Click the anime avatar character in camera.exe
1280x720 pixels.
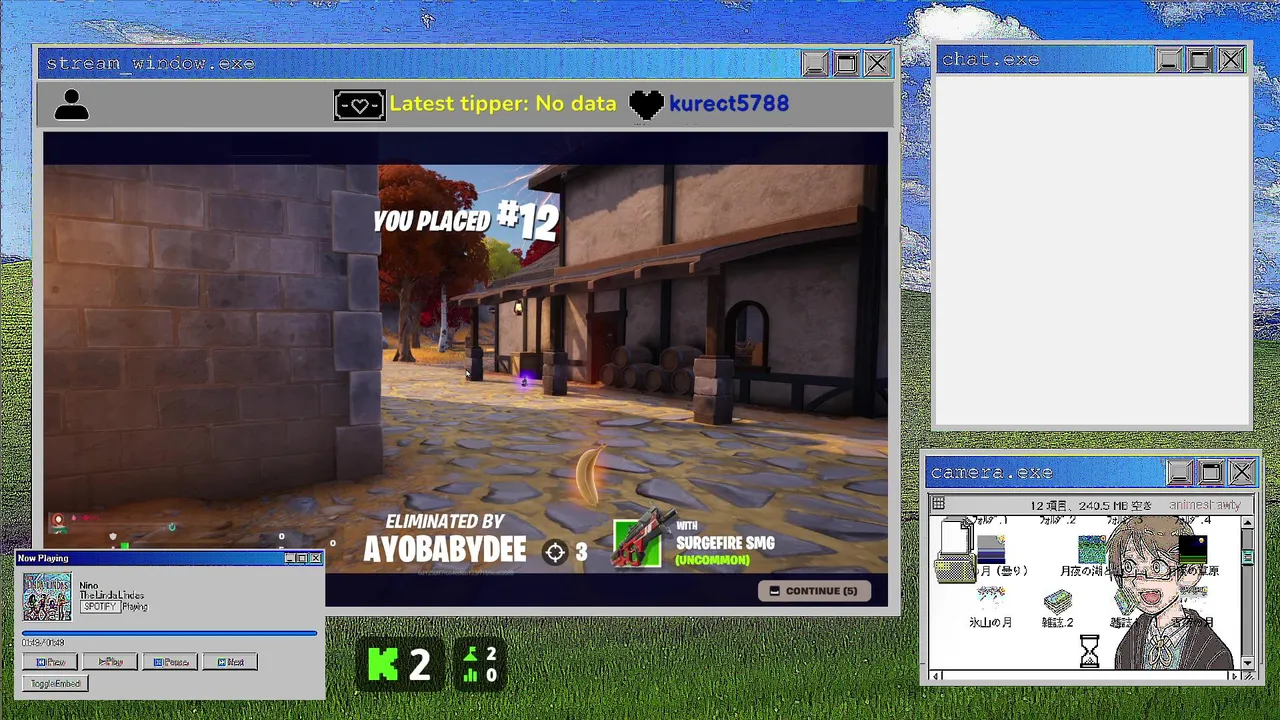[1173, 594]
